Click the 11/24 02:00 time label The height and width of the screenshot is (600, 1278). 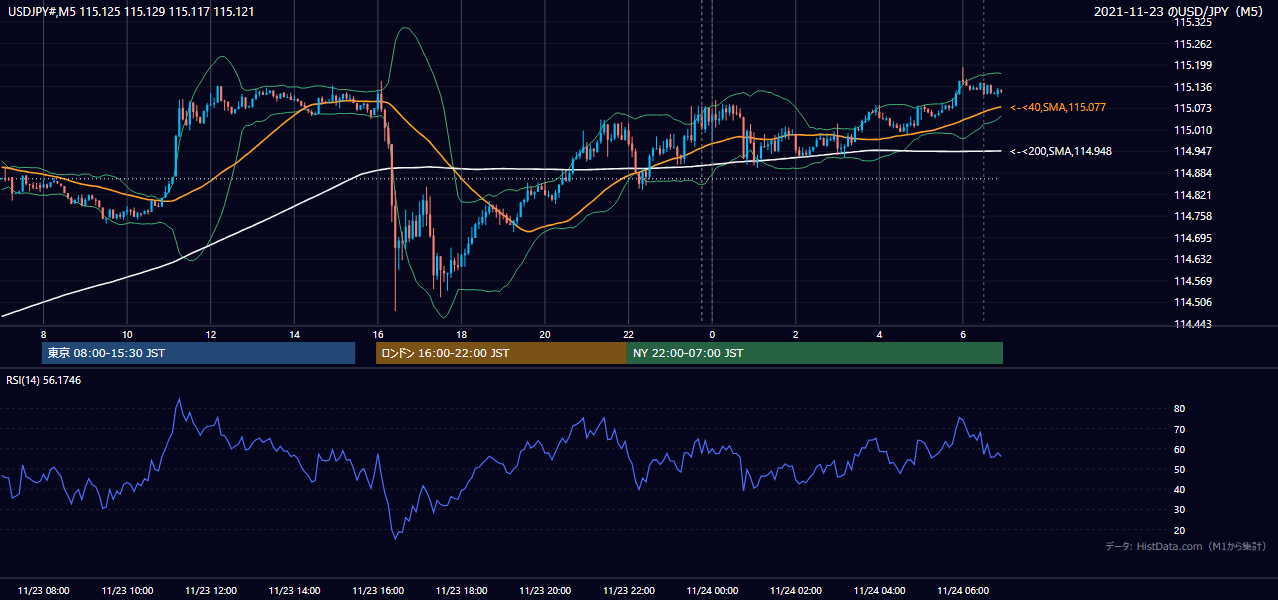click(795, 591)
